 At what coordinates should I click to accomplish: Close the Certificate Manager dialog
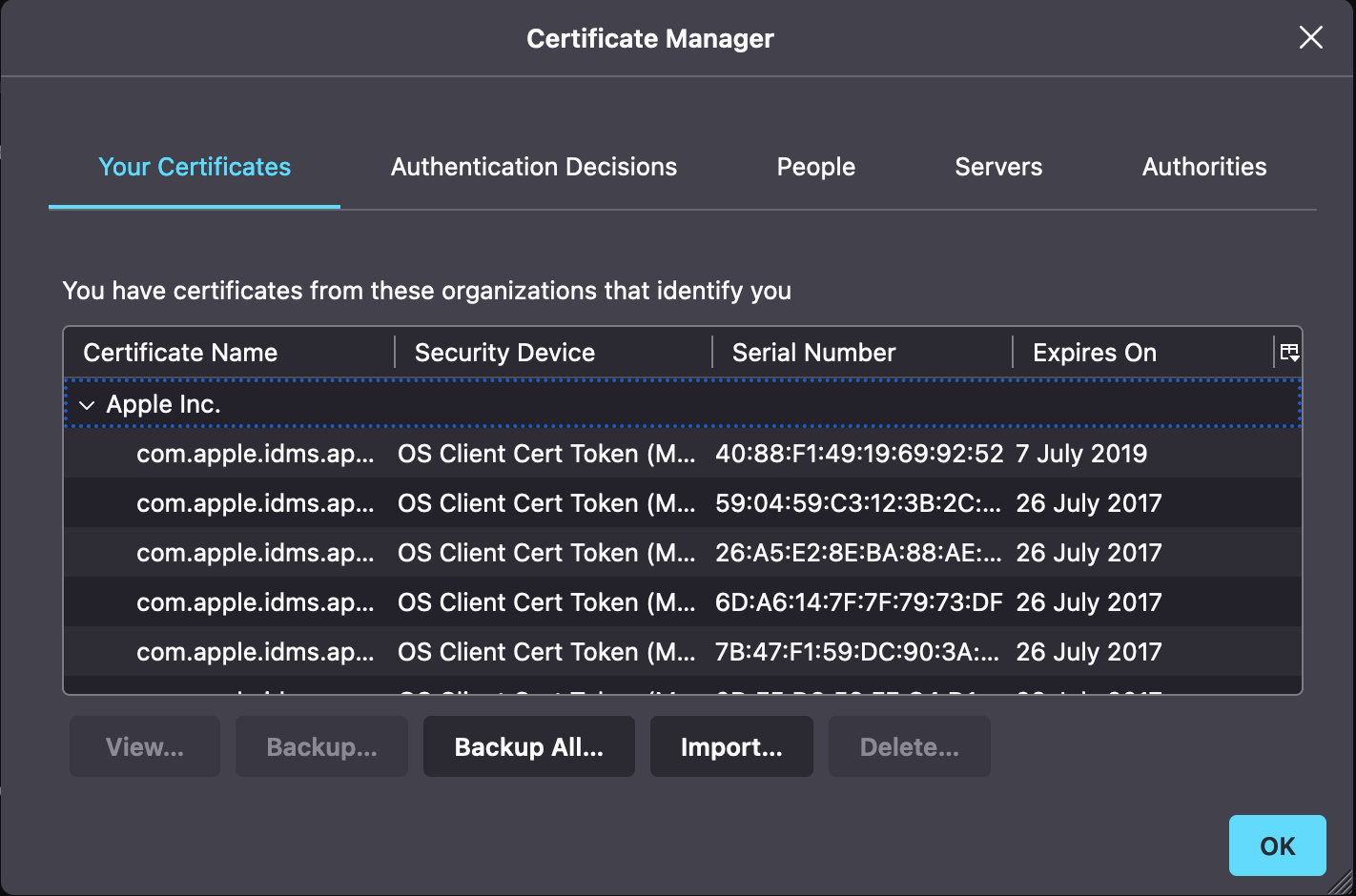[x=1310, y=37]
